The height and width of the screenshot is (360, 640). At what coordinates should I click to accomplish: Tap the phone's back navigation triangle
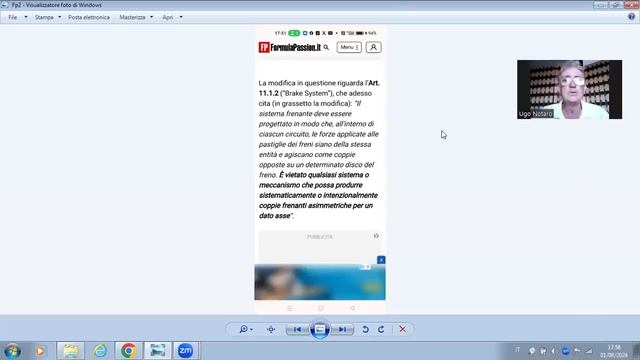tap(352, 308)
